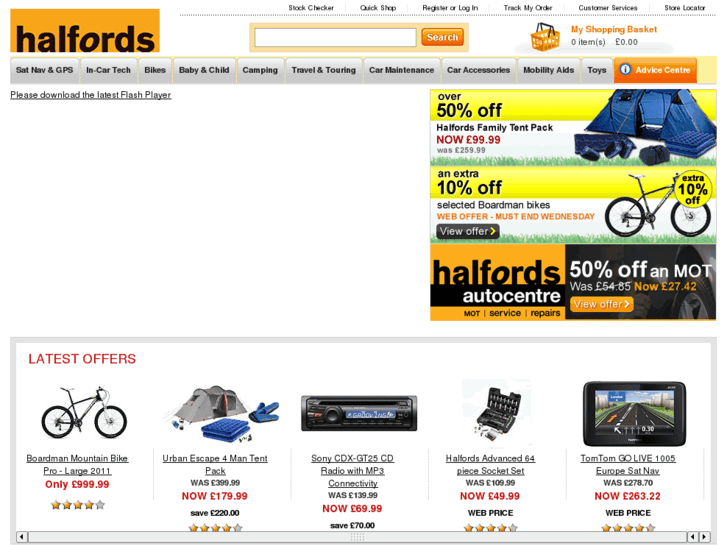The width and height of the screenshot is (727, 545).
Task: Open the TomTom sat nav product image
Action: click(x=634, y=414)
